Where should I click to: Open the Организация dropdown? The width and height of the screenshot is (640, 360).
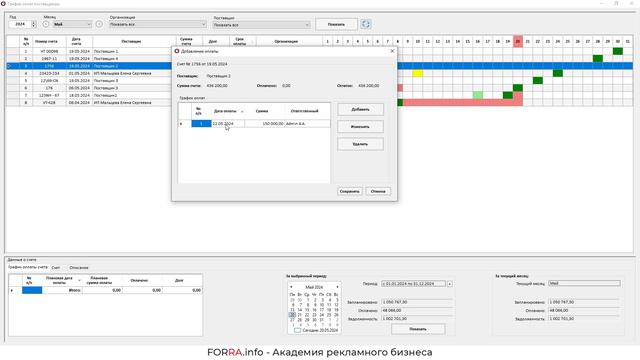pyautogui.click(x=158, y=24)
